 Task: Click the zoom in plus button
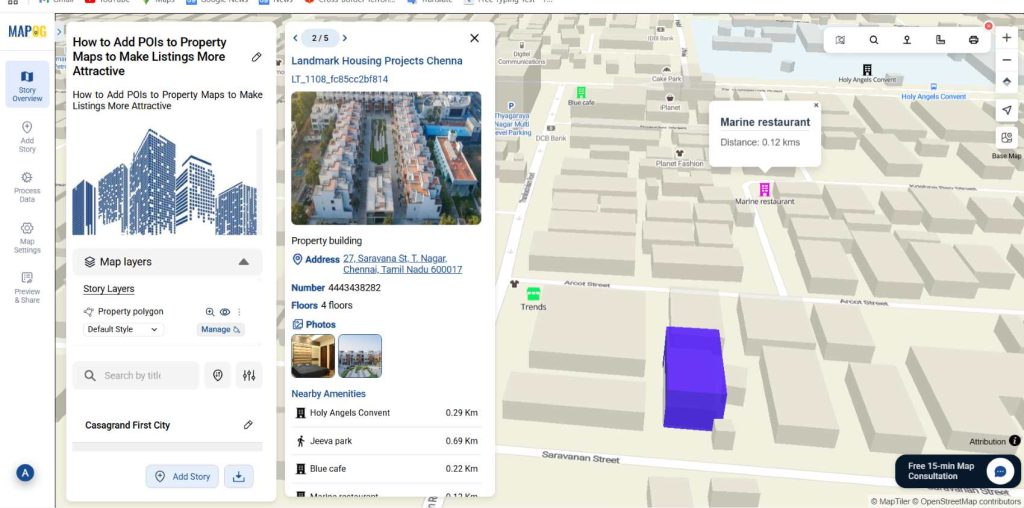pyautogui.click(x=1006, y=38)
